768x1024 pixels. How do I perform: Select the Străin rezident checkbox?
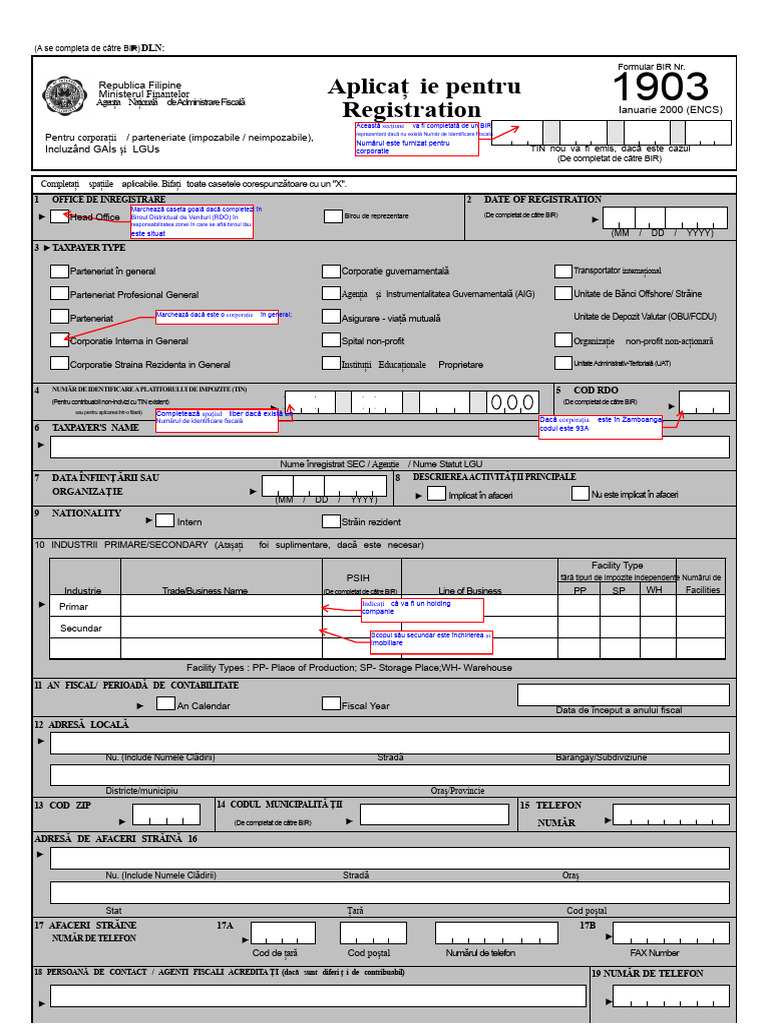point(331,520)
